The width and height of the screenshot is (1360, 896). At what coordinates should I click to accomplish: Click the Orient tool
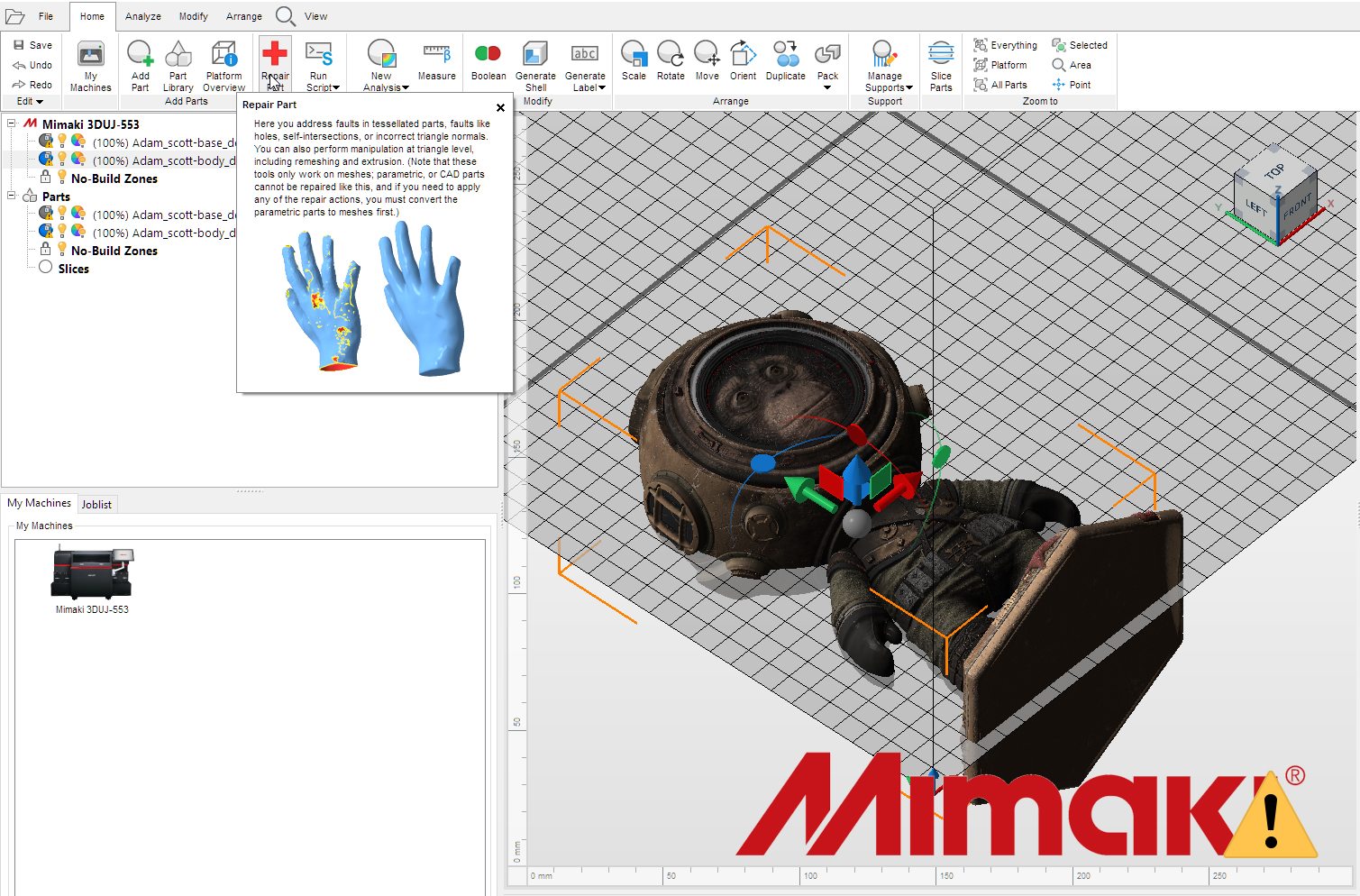pos(743,61)
